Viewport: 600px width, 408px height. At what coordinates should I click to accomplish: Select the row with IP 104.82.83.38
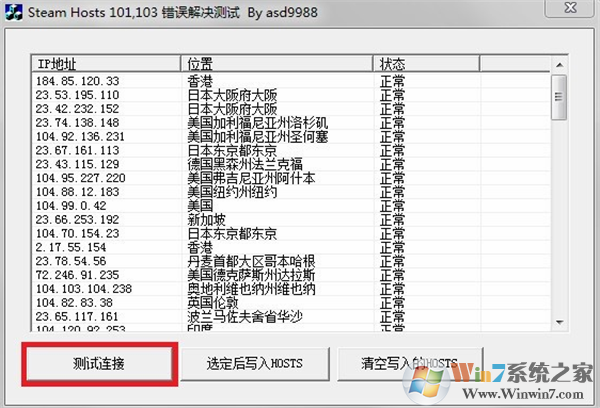click(291, 303)
